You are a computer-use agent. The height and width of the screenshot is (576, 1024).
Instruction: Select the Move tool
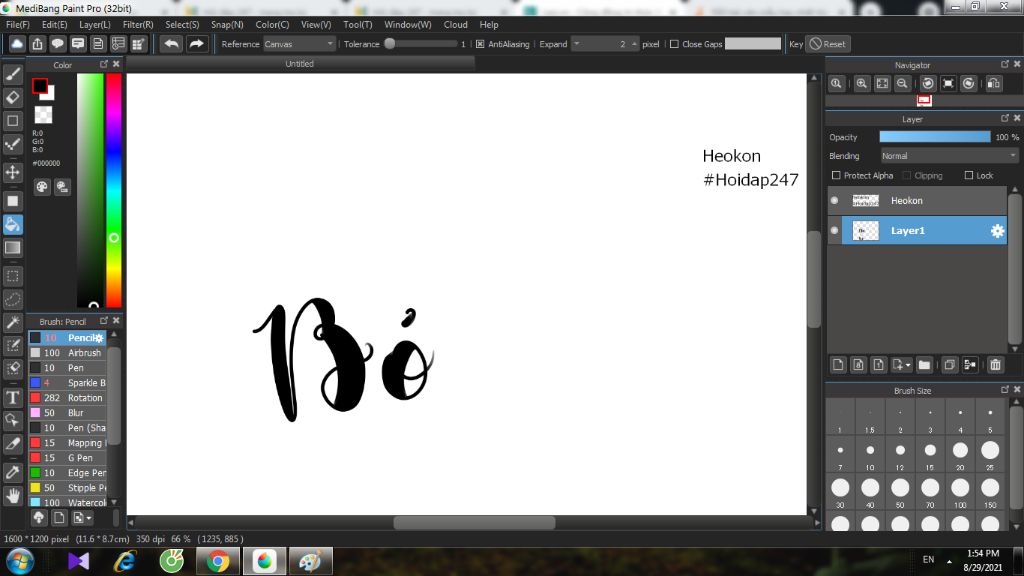click(x=12, y=172)
